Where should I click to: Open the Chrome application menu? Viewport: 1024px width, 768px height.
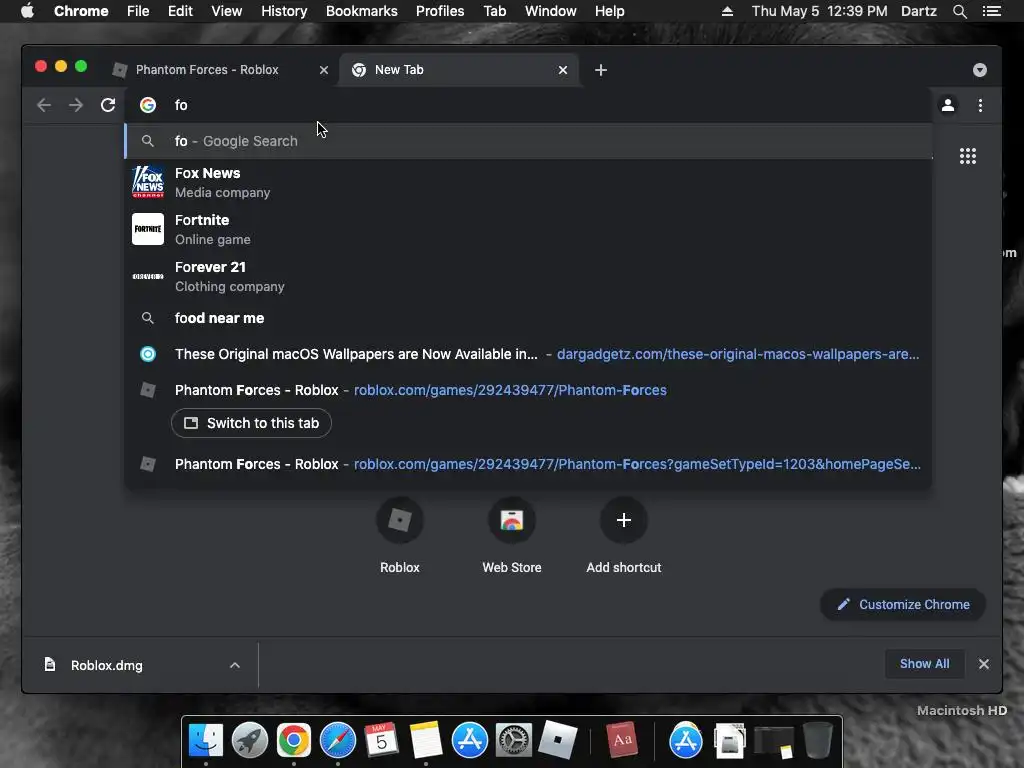(x=81, y=11)
